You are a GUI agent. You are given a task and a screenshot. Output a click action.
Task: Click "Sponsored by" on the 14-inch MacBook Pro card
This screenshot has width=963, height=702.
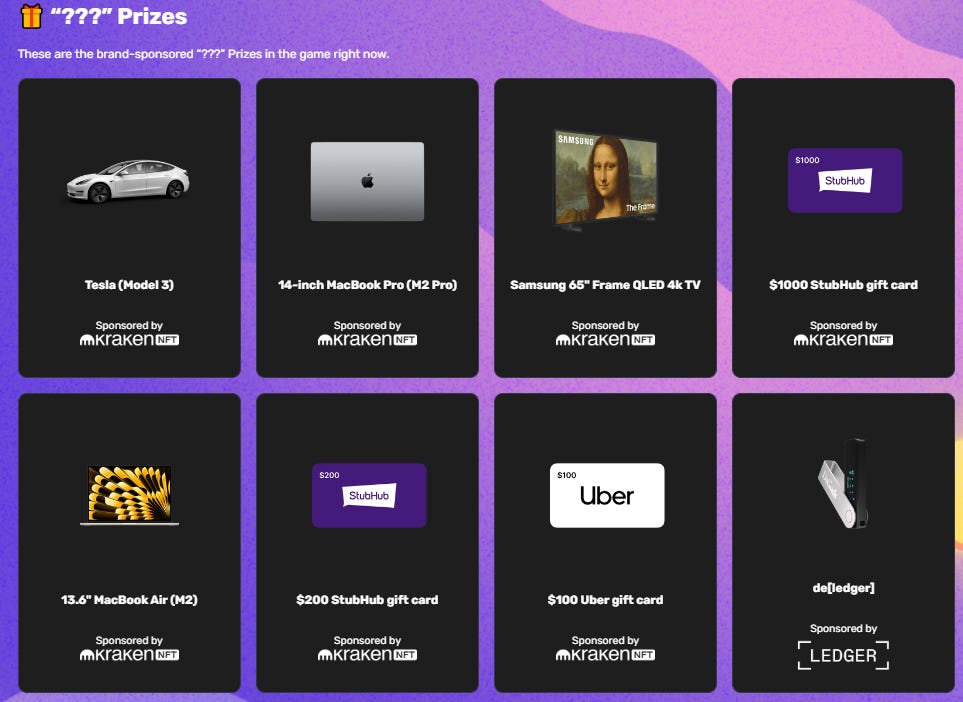367,326
